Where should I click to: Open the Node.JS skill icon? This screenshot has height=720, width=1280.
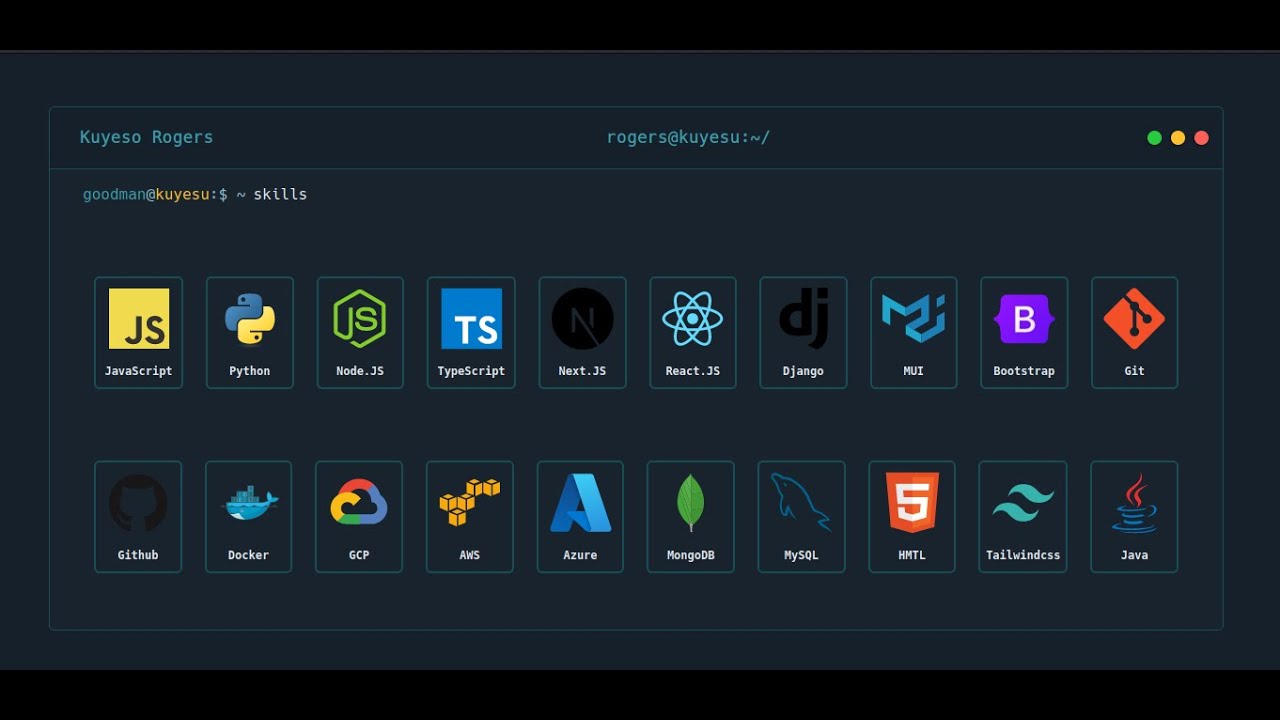coord(359,319)
